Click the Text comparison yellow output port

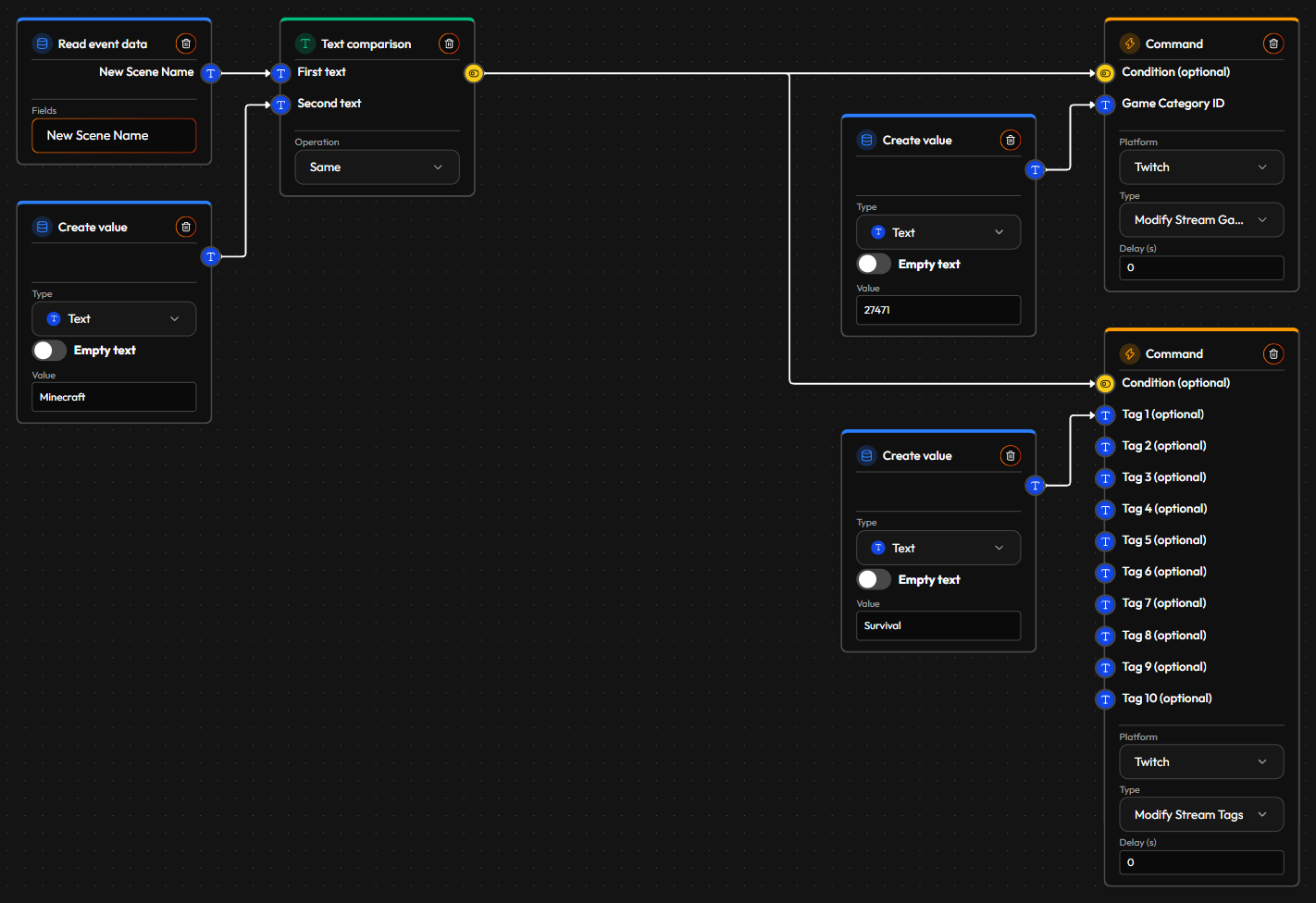[x=474, y=72]
